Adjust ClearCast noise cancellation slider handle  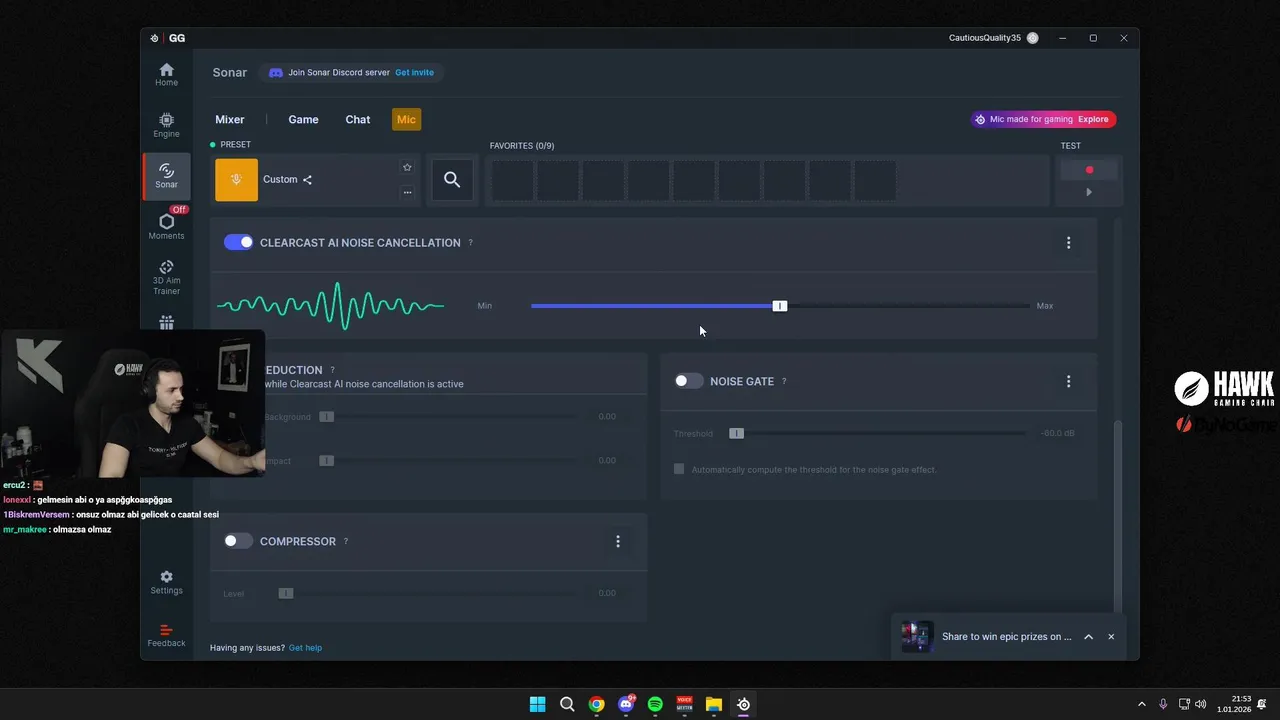coord(780,306)
